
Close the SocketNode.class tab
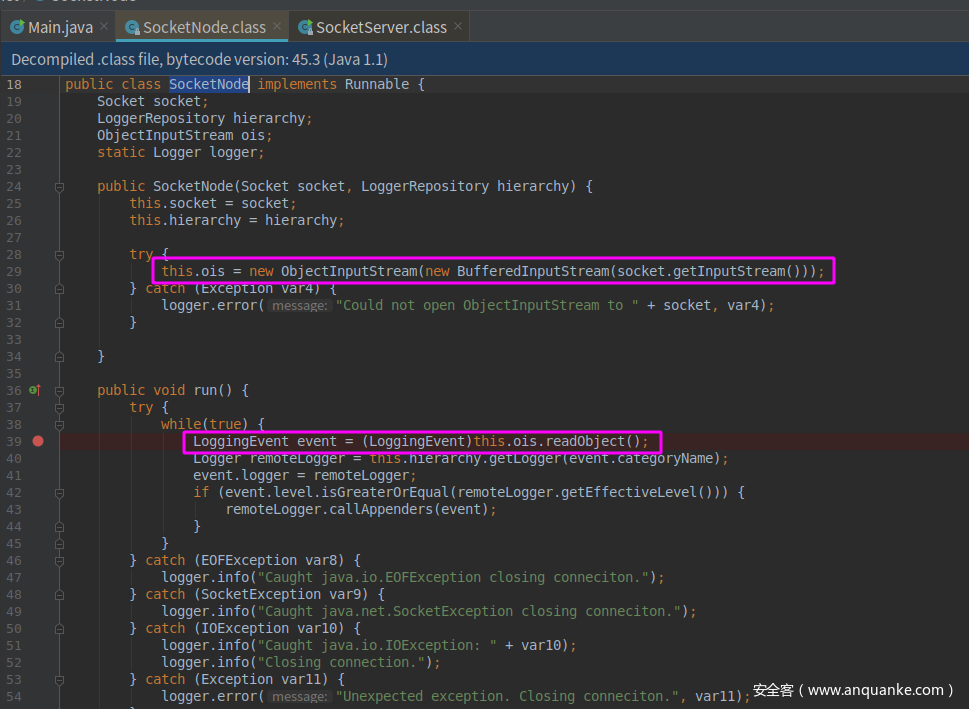click(277, 26)
